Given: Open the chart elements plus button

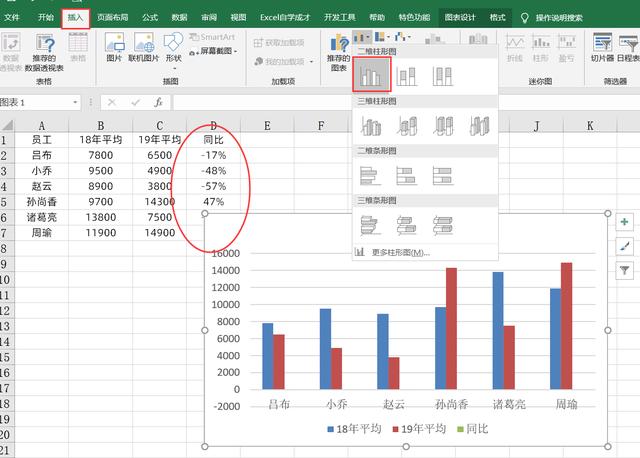Looking at the screenshot, I should 624,222.
